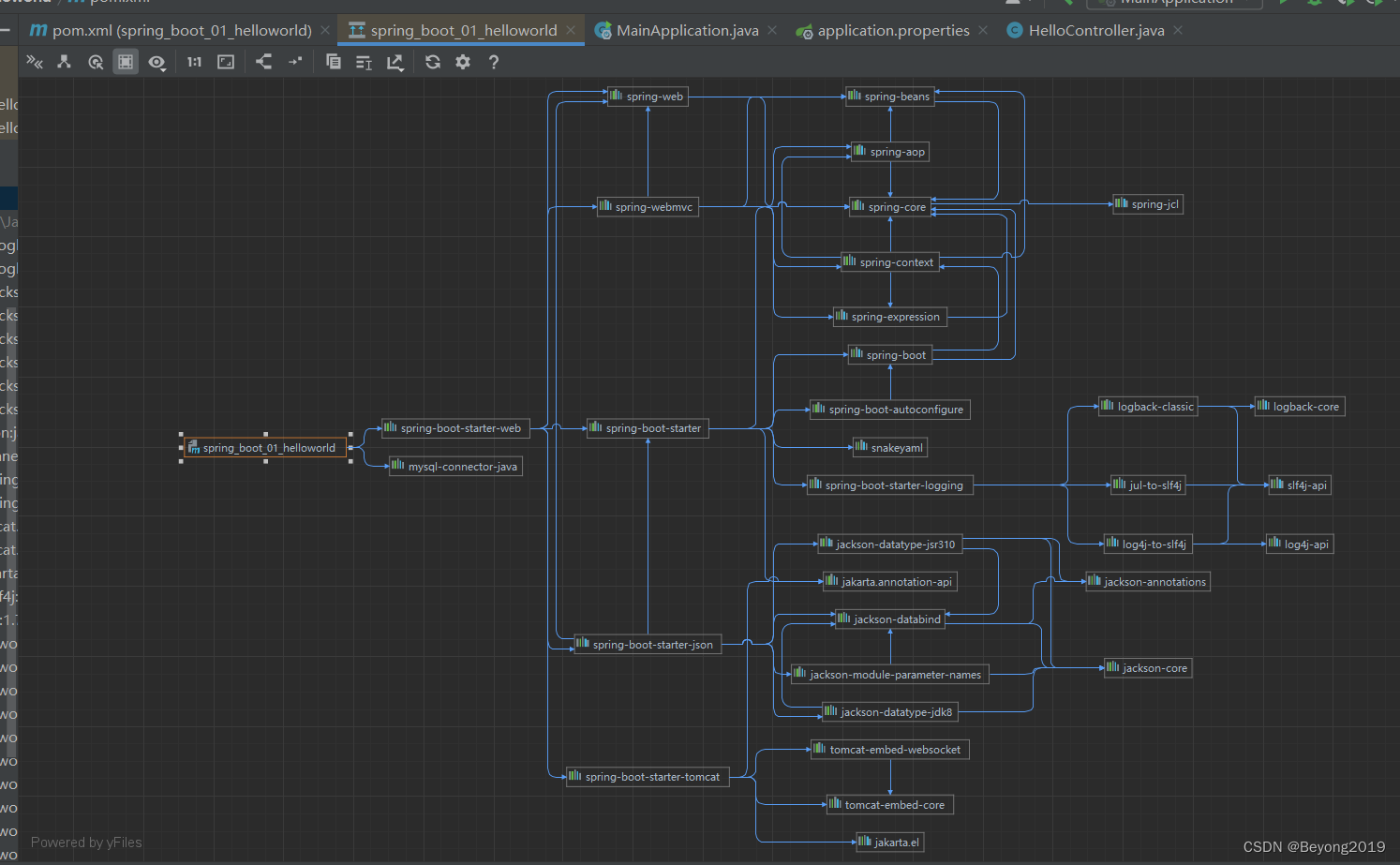Click the spring-boot-starter-tomcat node
The height and width of the screenshot is (865, 1400).
click(648, 777)
